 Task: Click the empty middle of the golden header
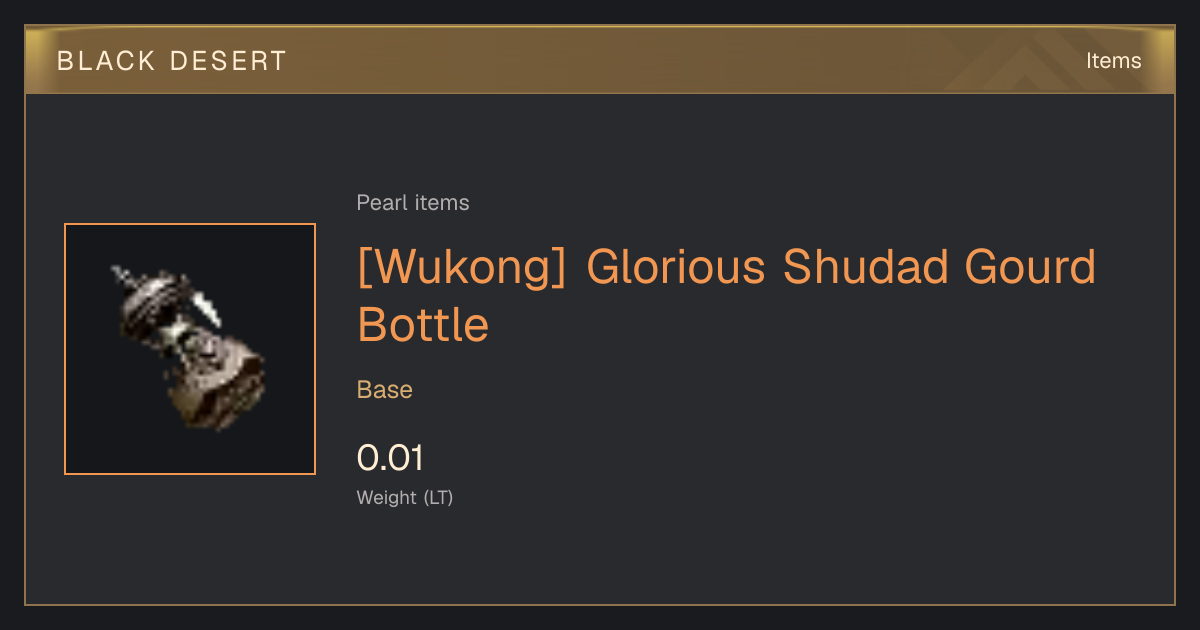(650, 61)
